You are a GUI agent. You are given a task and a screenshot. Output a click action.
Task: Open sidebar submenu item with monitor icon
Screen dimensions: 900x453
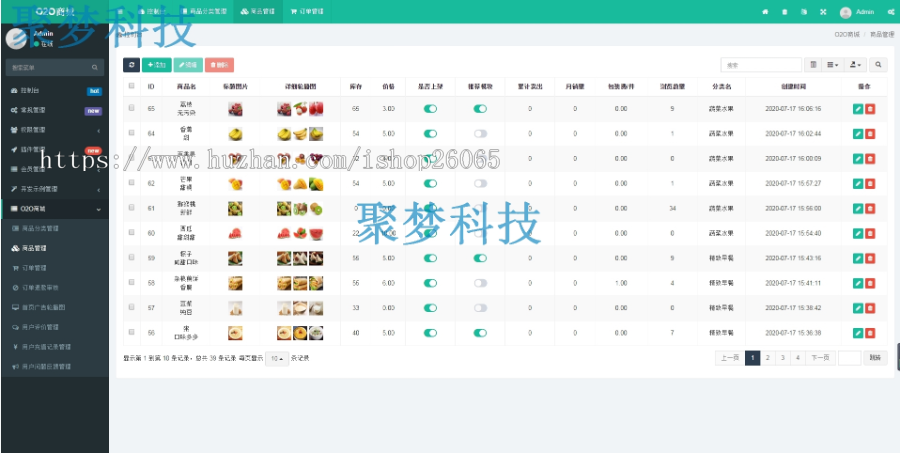pos(55,307)
